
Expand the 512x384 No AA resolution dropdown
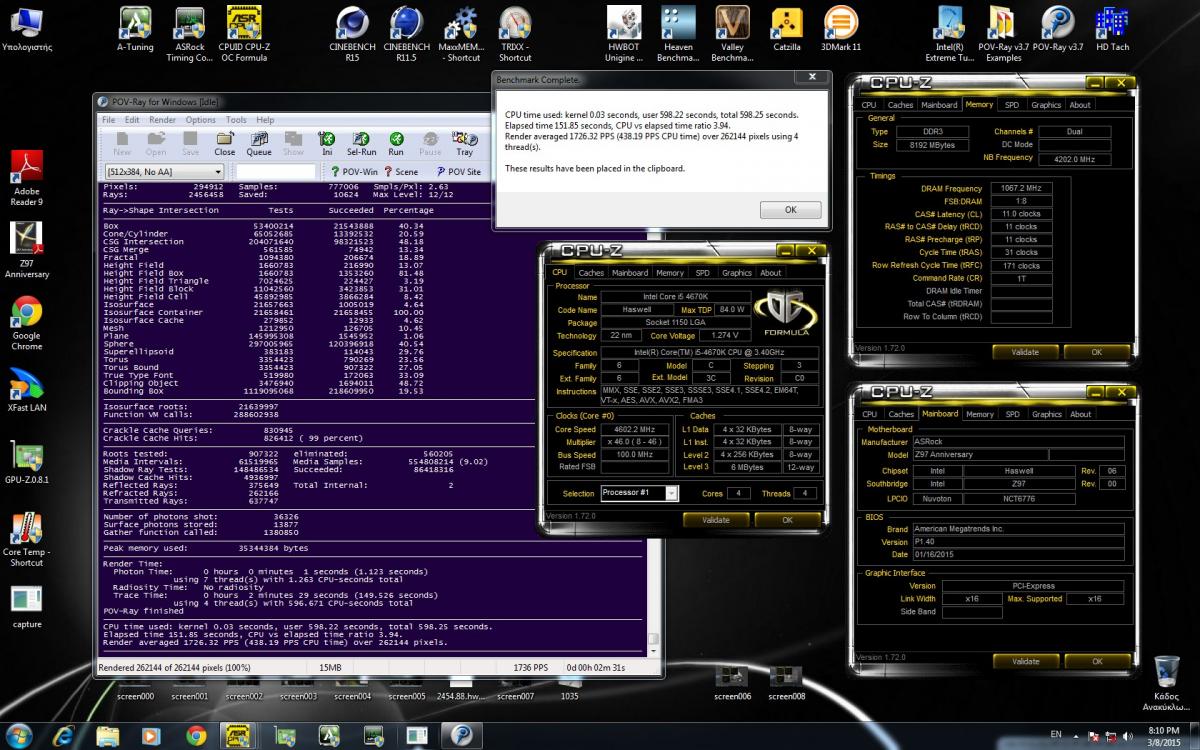point(217,172)
